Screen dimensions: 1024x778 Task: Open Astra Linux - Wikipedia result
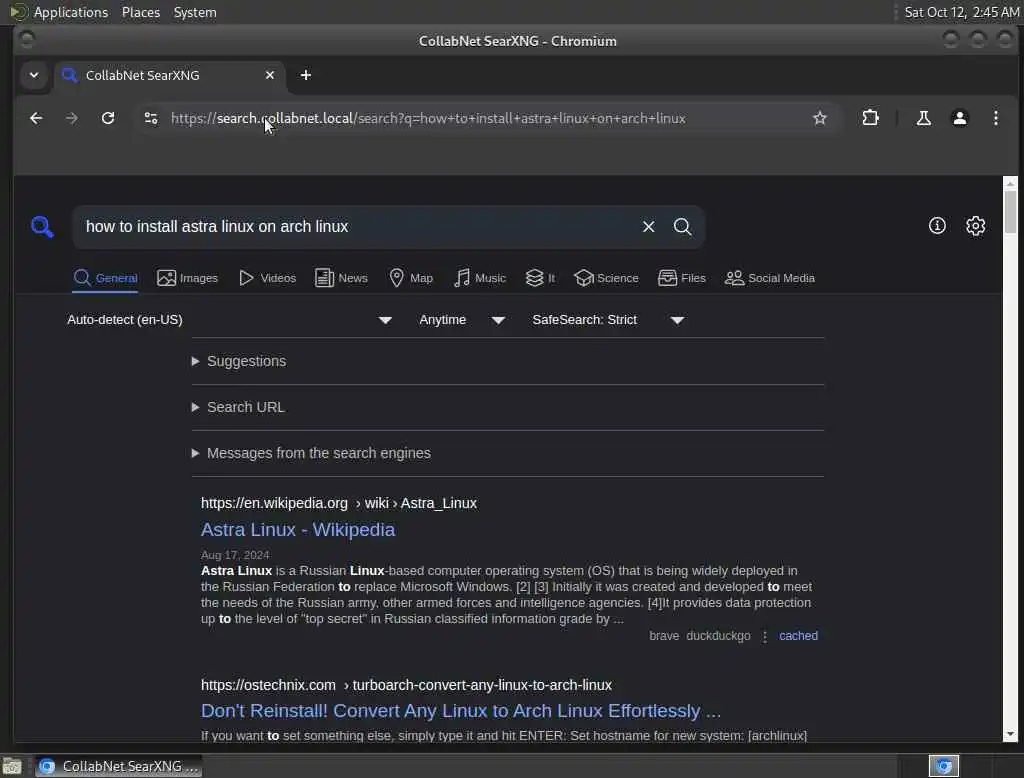[x=298, y=530]
